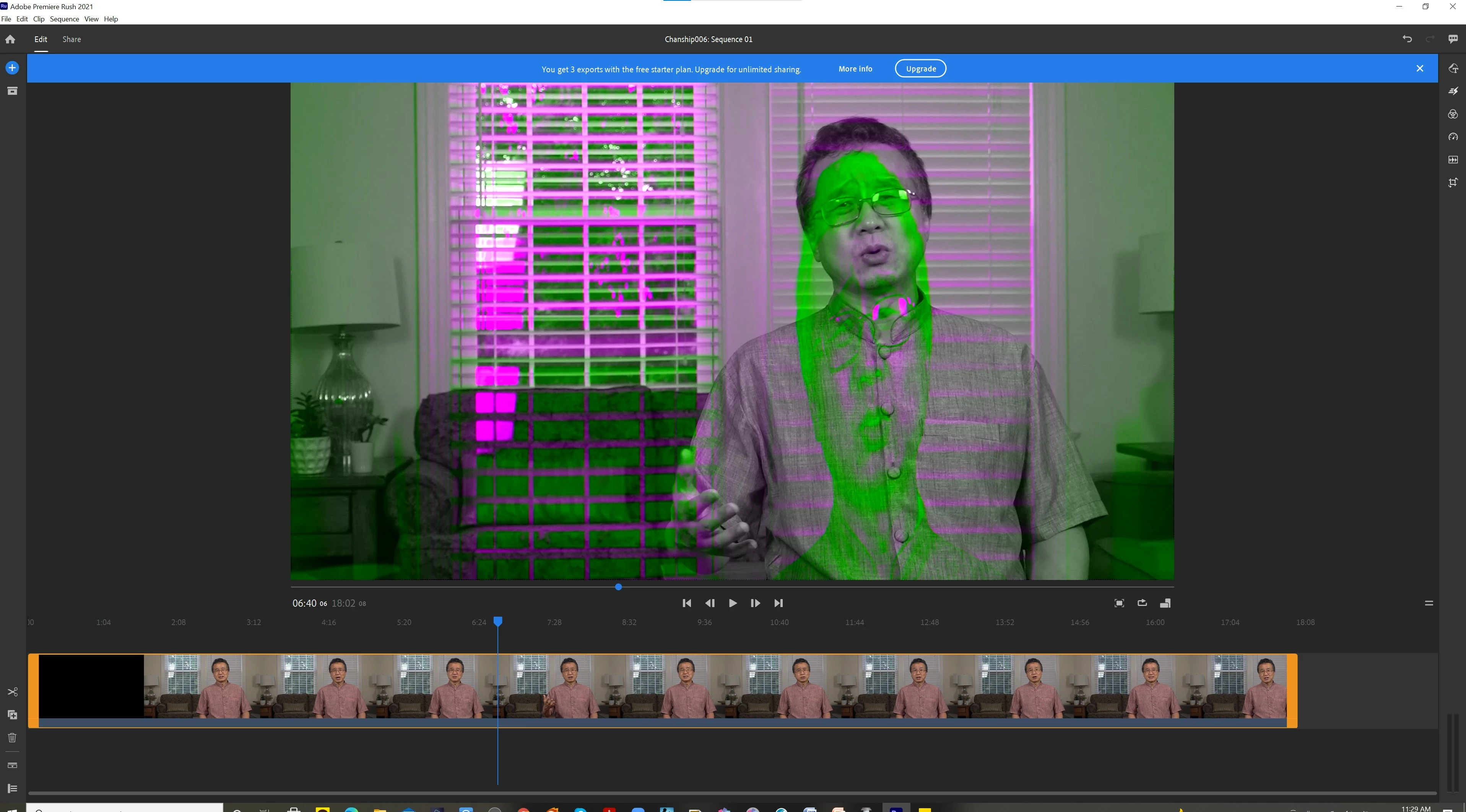Open the Transitions panel icon
This screenshot has height=812, width=1466.
click(1453, 91)
